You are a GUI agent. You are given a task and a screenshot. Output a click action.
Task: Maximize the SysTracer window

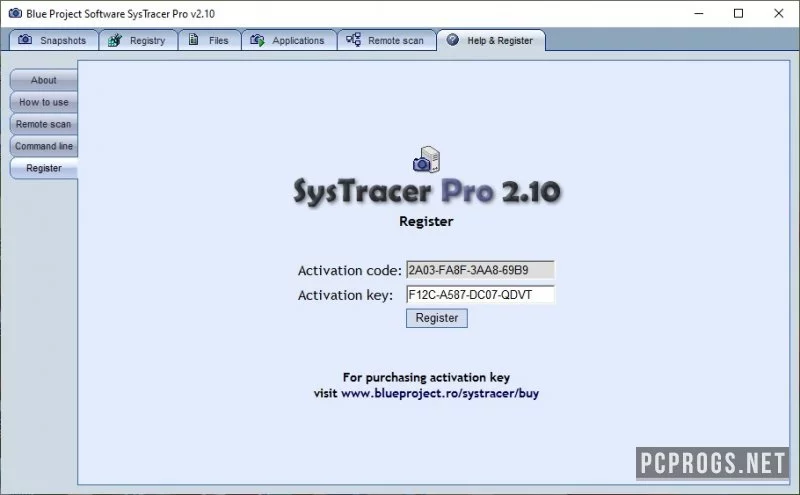[738, 13]
